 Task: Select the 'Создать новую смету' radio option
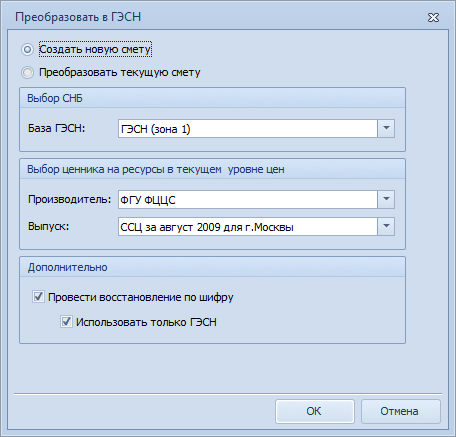click(27, 50)
